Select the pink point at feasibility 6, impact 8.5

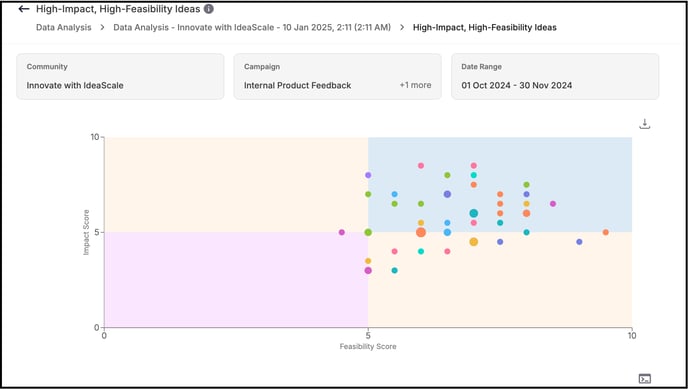coord(421,165)
